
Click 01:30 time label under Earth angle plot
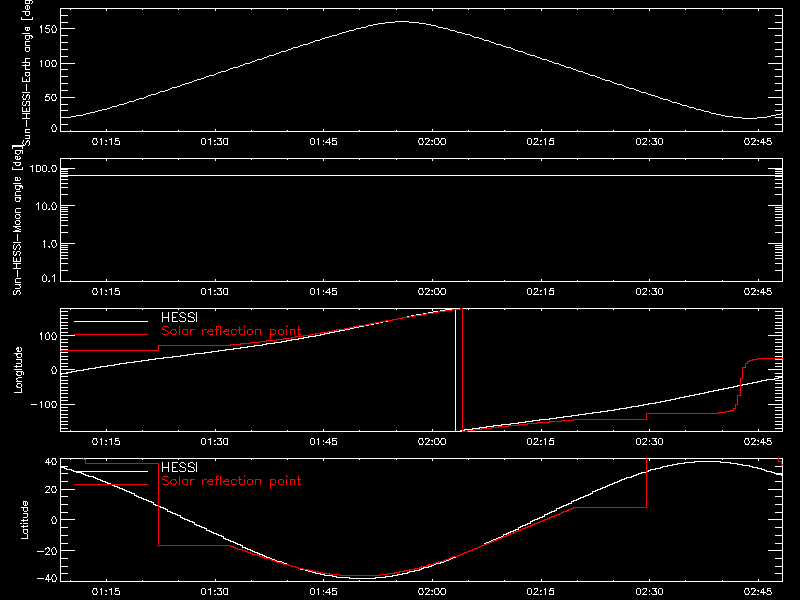tap(214, 142)
